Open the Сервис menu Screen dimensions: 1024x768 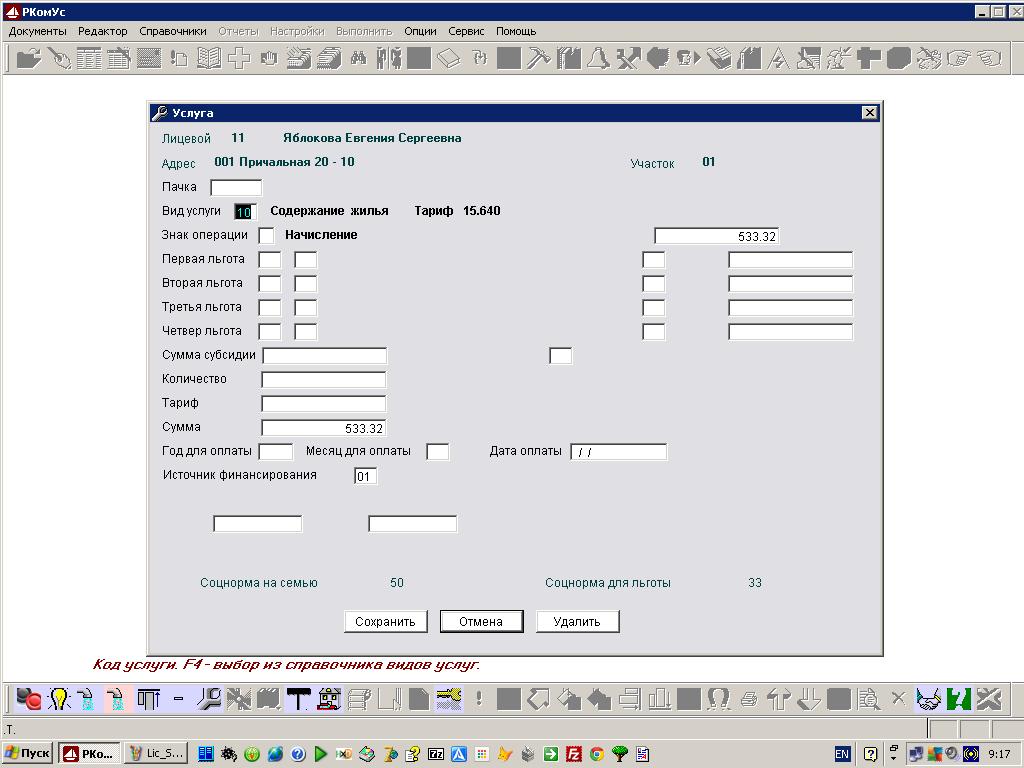[x=466, y=31]
